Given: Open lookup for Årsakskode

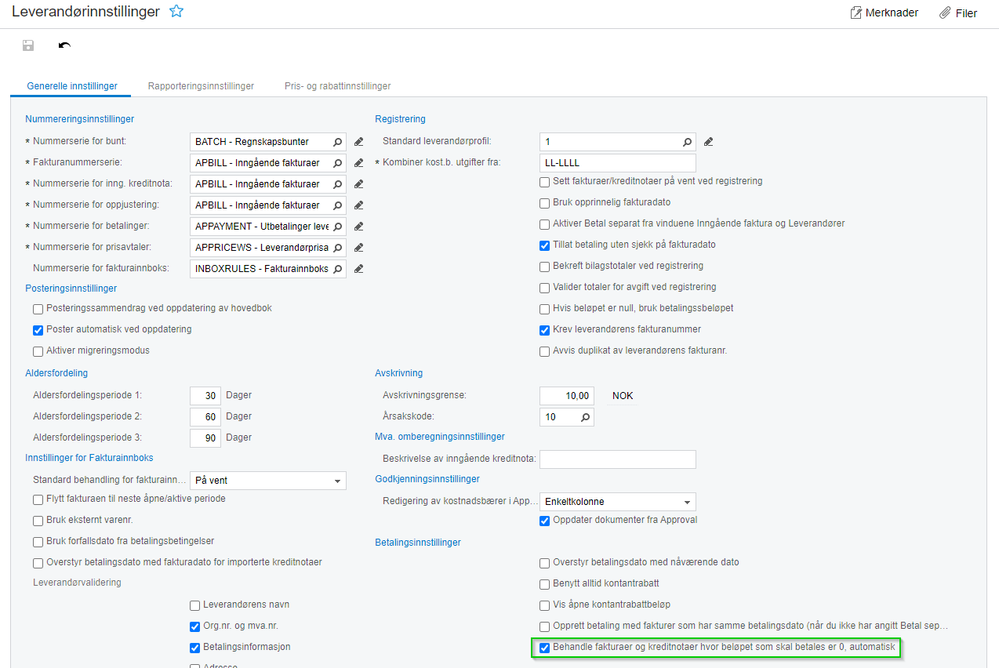Looking at the screenshot, I should click(586, 417).
